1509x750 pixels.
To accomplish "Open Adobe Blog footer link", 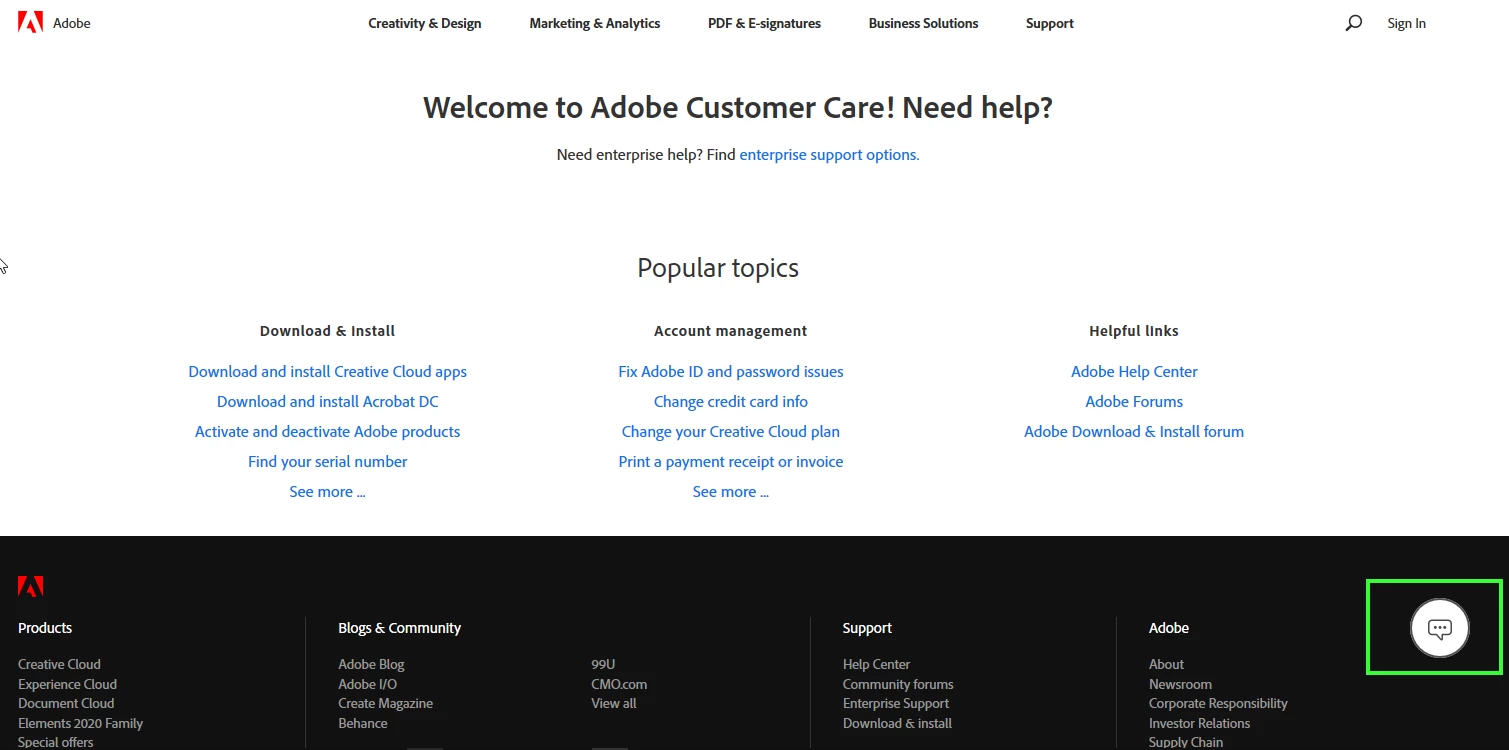I will (x=371, y=664).
